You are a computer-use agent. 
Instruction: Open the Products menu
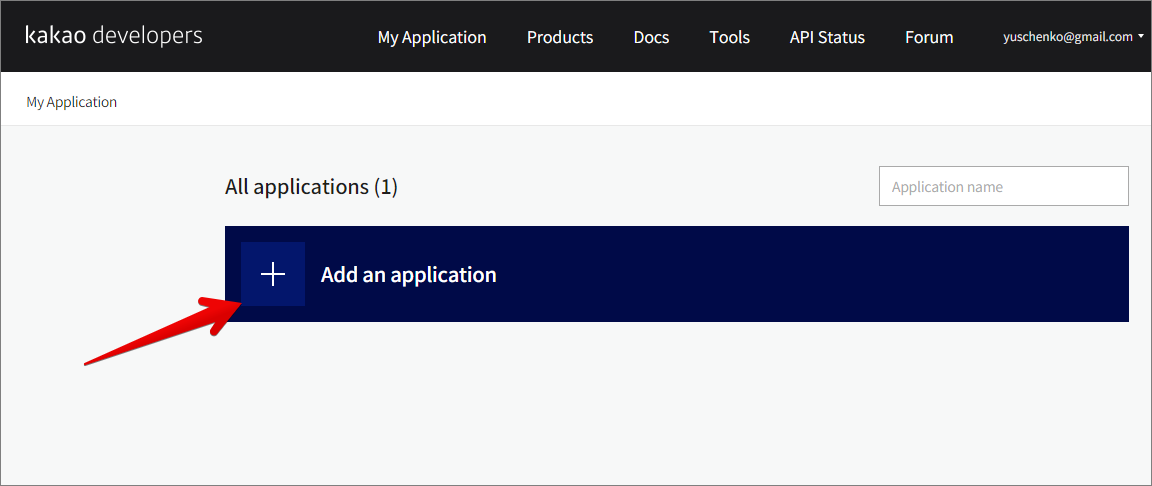[x=559, y=37]
